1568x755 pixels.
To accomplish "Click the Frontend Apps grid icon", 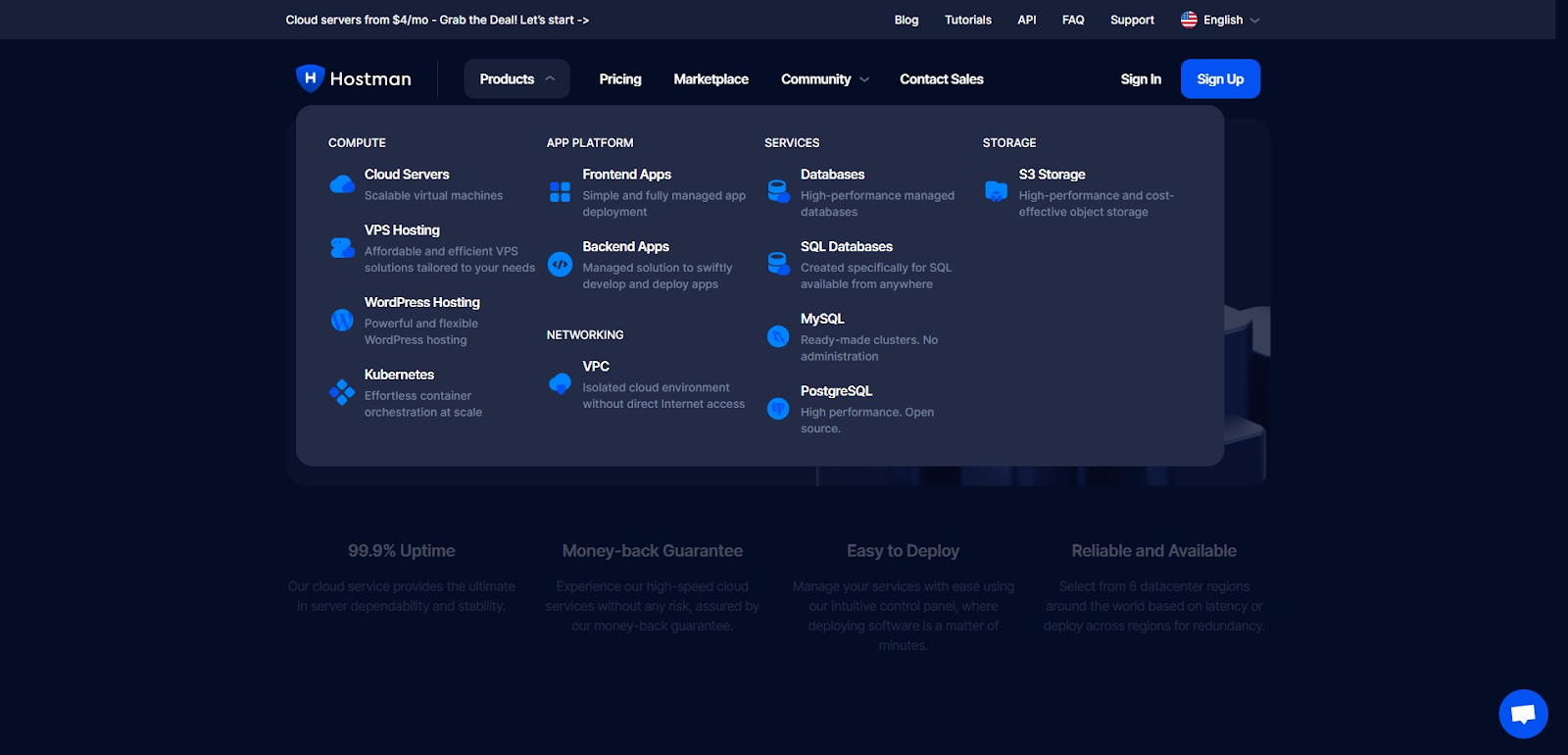I will click(560, 192).
